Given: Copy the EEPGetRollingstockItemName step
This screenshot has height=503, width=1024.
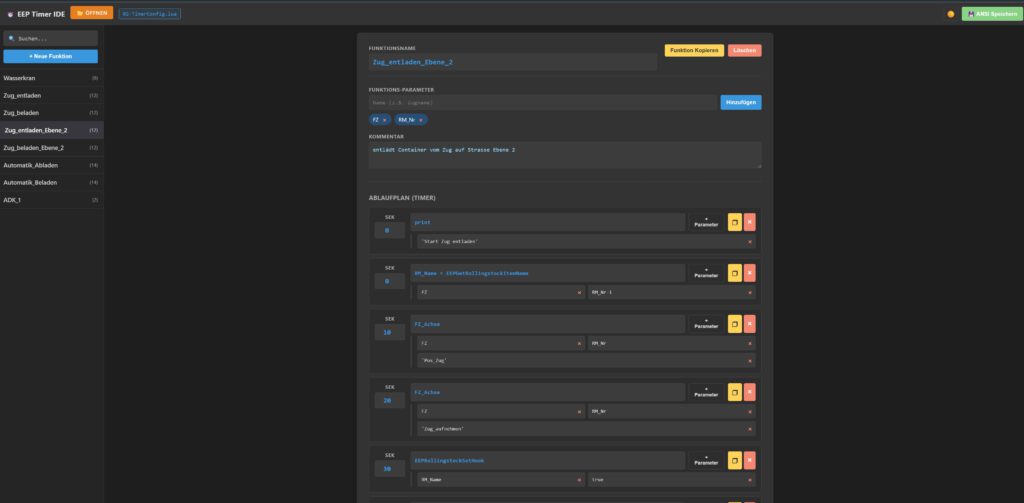Looking at the screenshot, I should point(734,273).
